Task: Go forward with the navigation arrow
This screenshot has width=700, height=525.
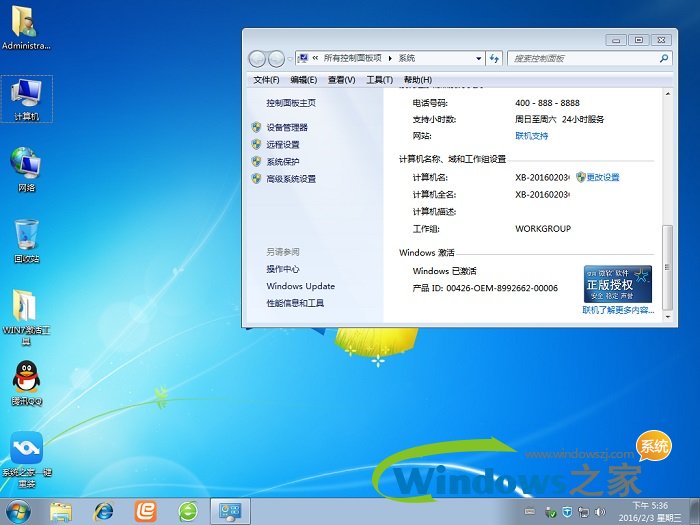Action: coord(276,58)
